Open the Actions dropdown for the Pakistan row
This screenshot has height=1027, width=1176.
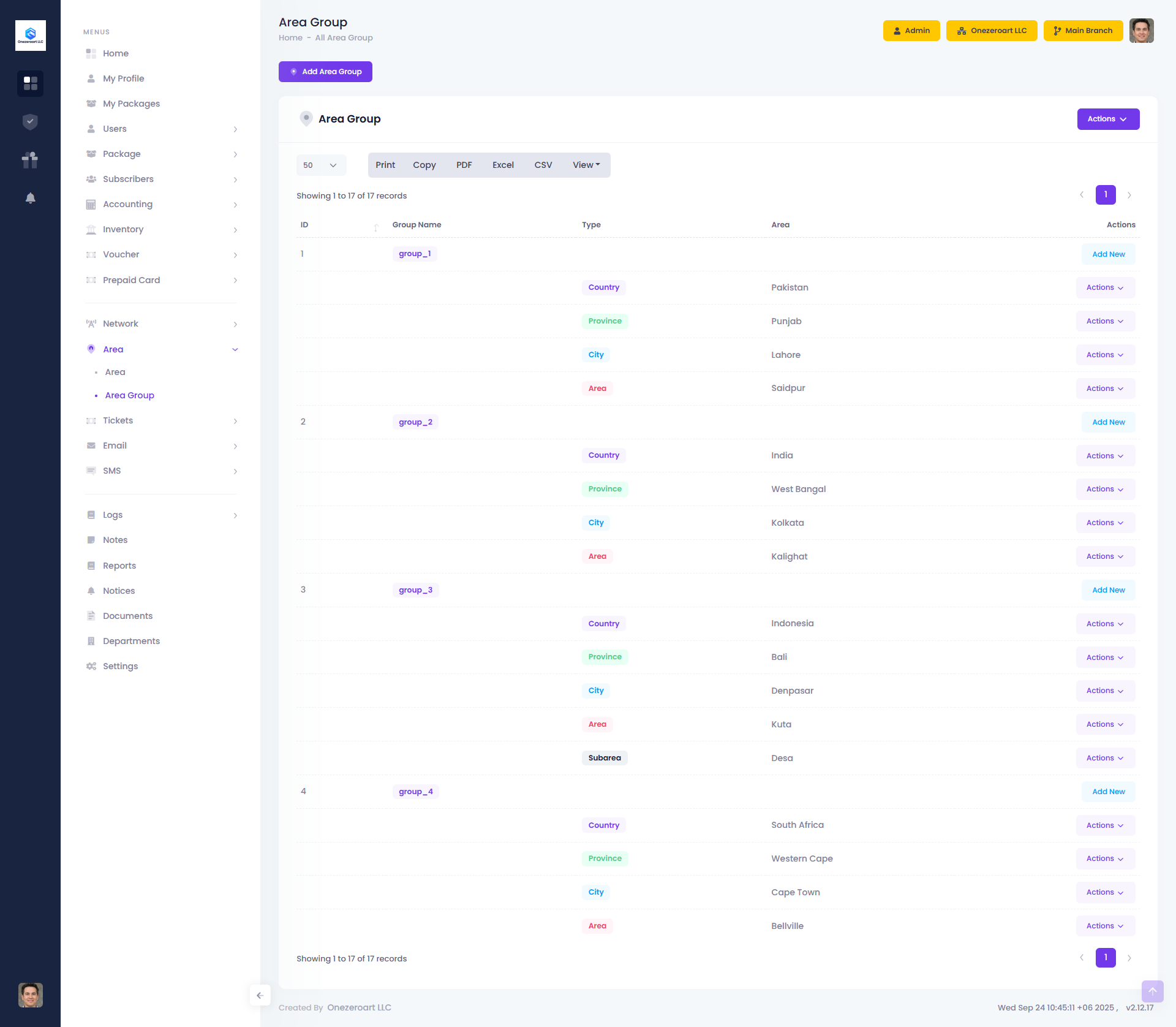(x=1105, y=288)
